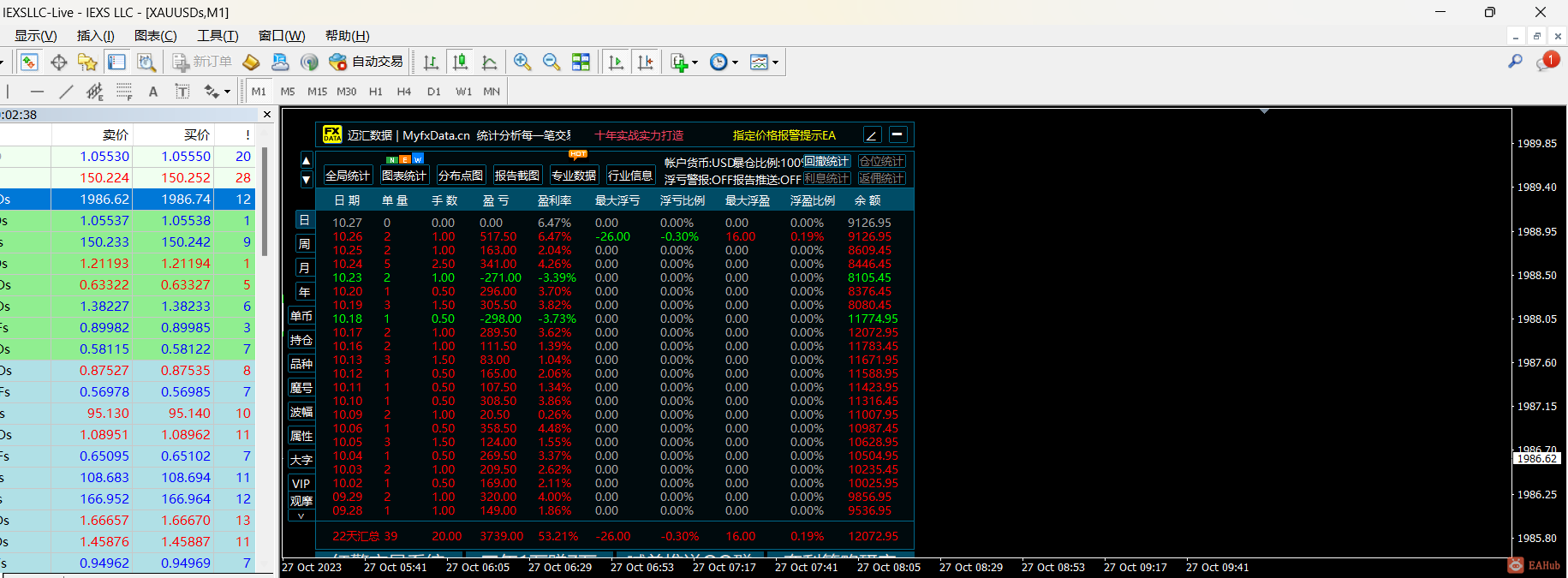
Task: Toggle the Market Watch panel icon
Action: 29,62
